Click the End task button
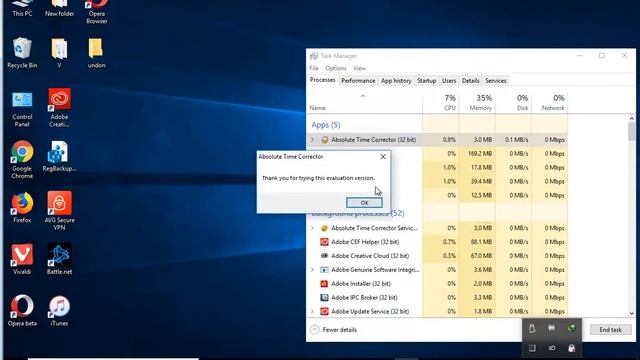640x360 pixels. pyautogui.click(x=611, y=330)
